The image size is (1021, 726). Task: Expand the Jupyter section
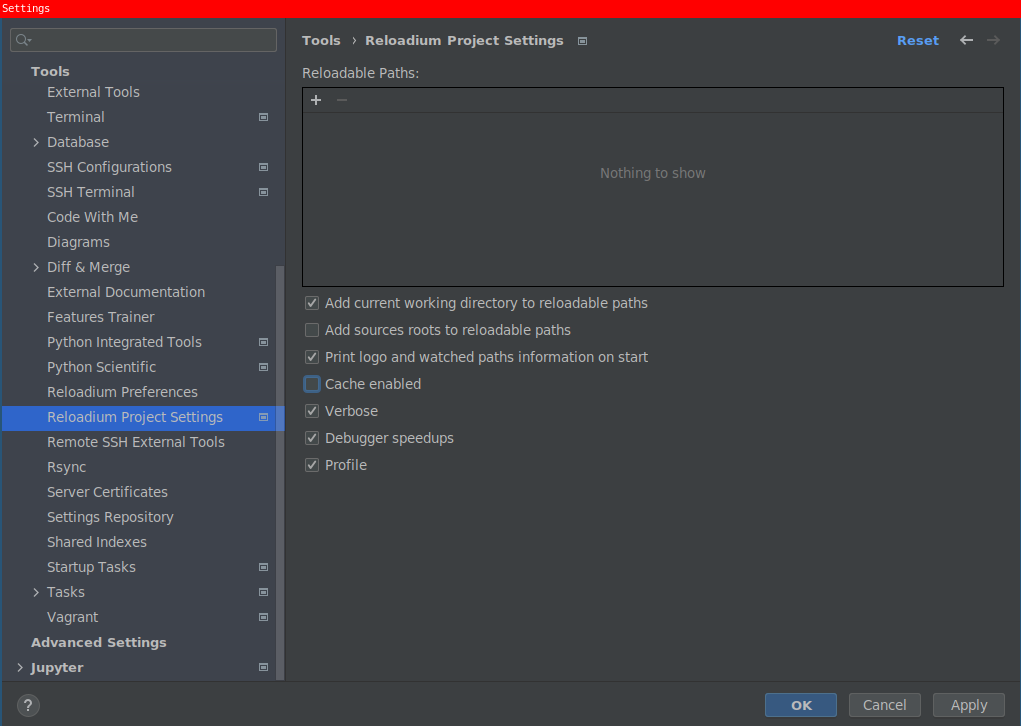[20, 667]
